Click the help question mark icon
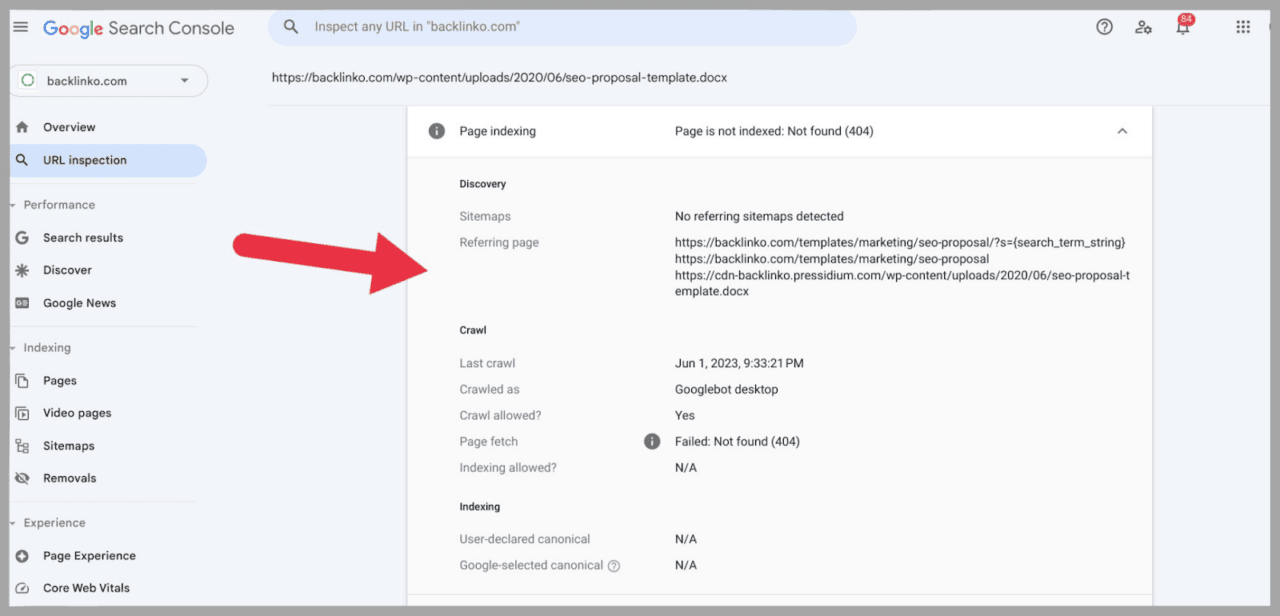Image resolution: width=1280 pixels, height=616 pixels. click(x=1104, y=27)
